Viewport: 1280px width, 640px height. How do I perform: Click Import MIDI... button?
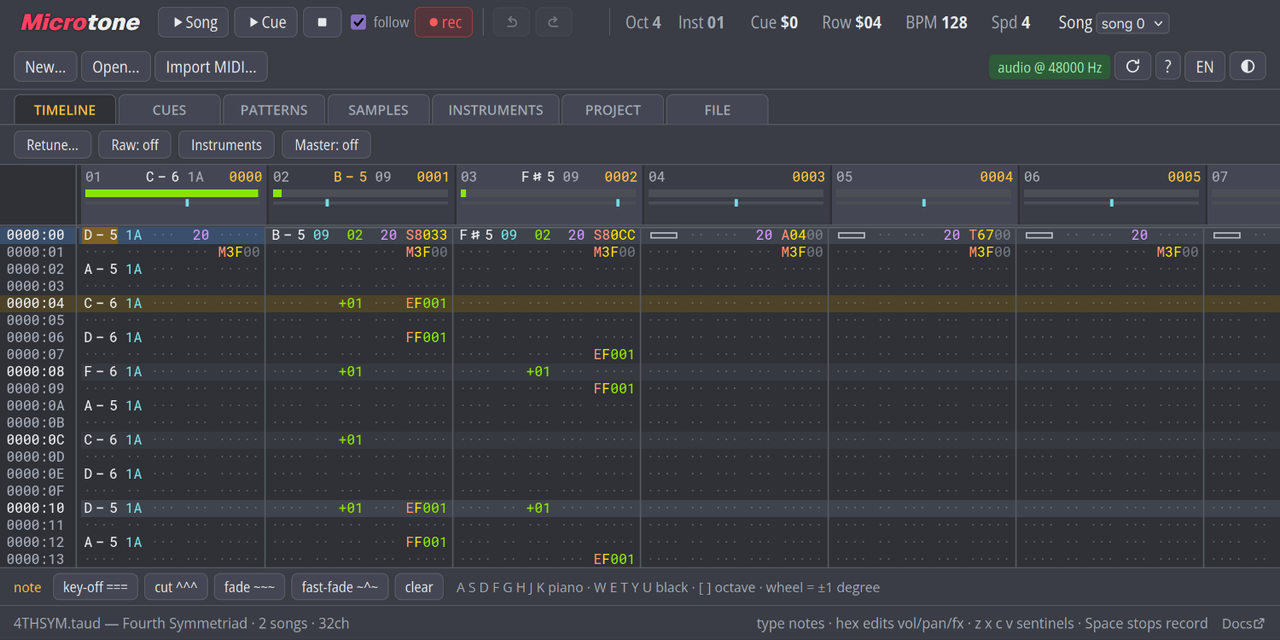pos(211,67)
